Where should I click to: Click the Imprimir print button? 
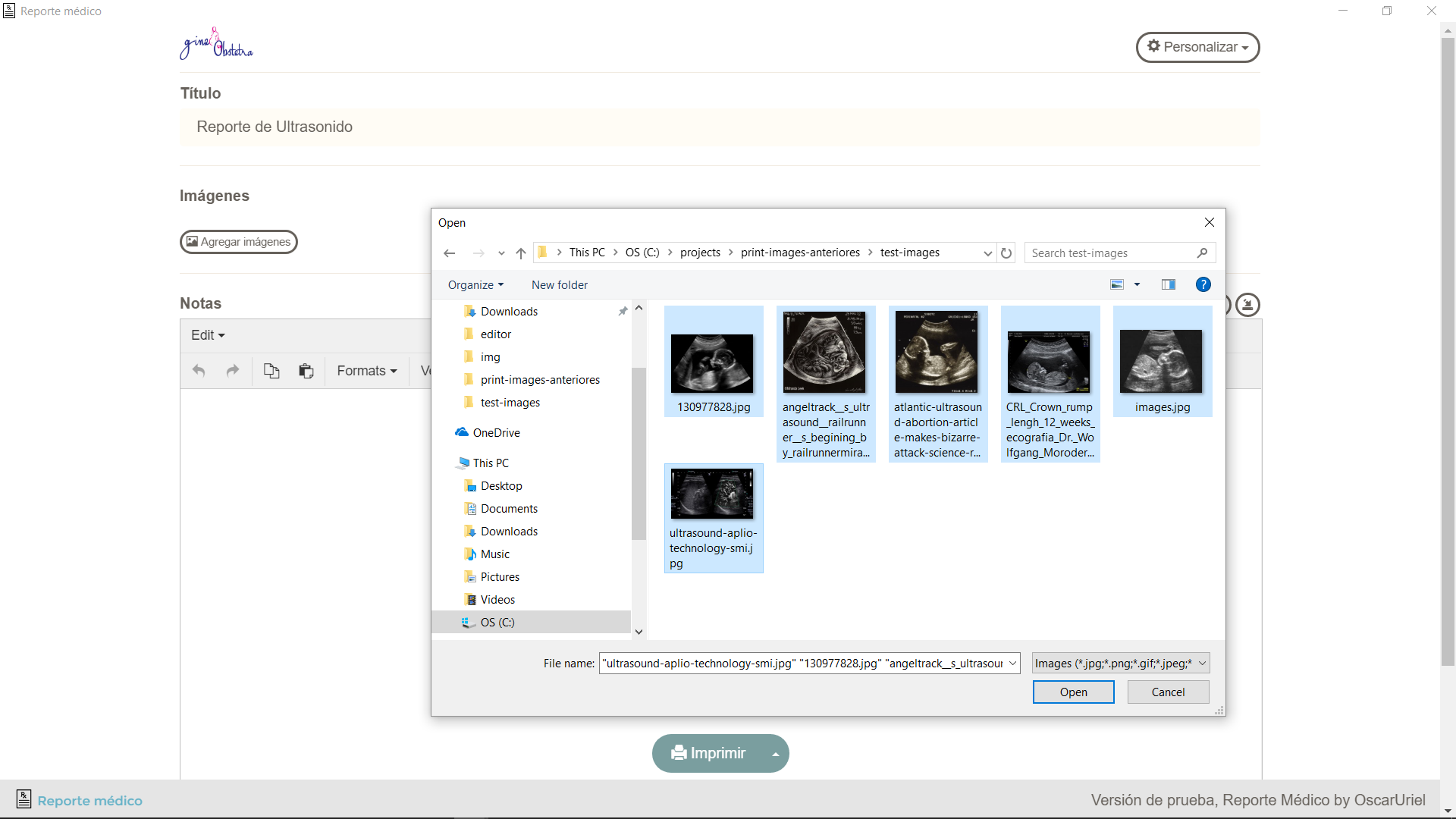pyautogui.click(x=710, y=753)
